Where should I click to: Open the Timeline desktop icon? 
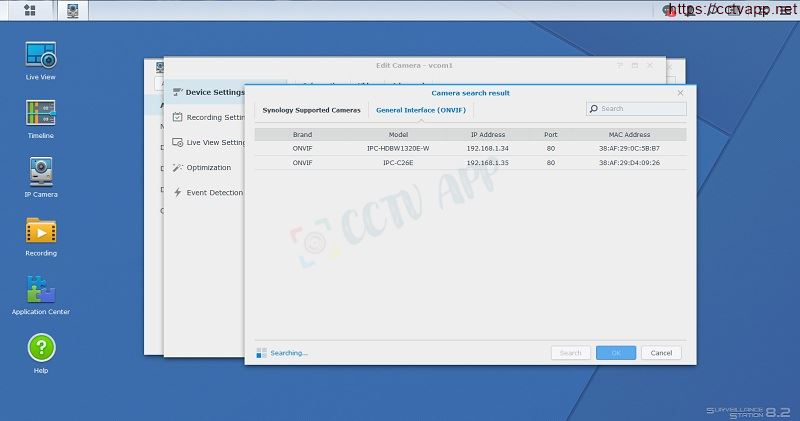40,115
